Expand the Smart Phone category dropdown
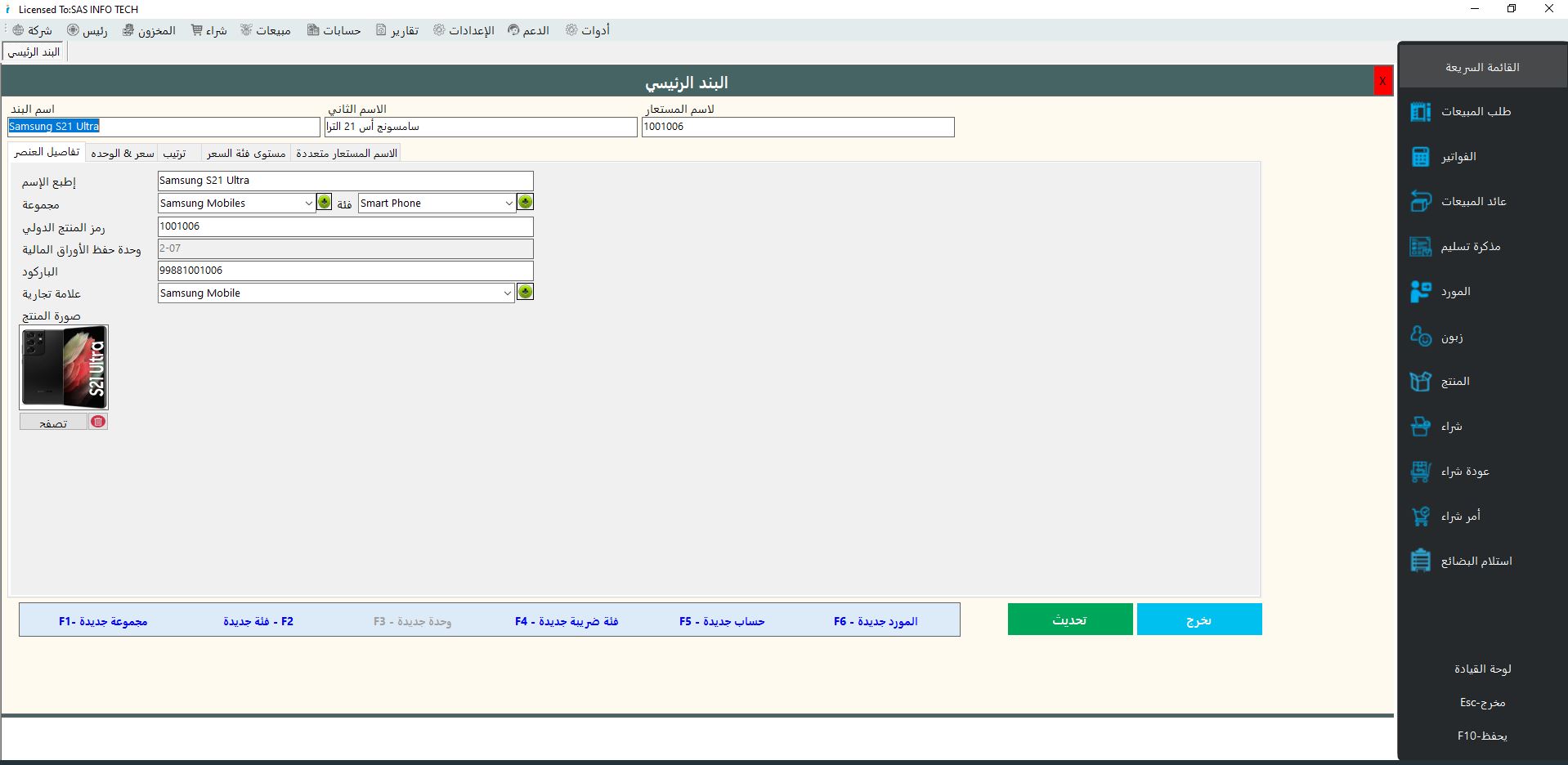 point(508,204)
